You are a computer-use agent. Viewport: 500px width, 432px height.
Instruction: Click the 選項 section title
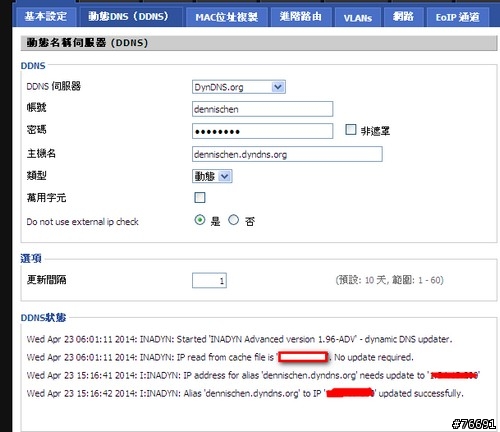click(x=31, y=258)
